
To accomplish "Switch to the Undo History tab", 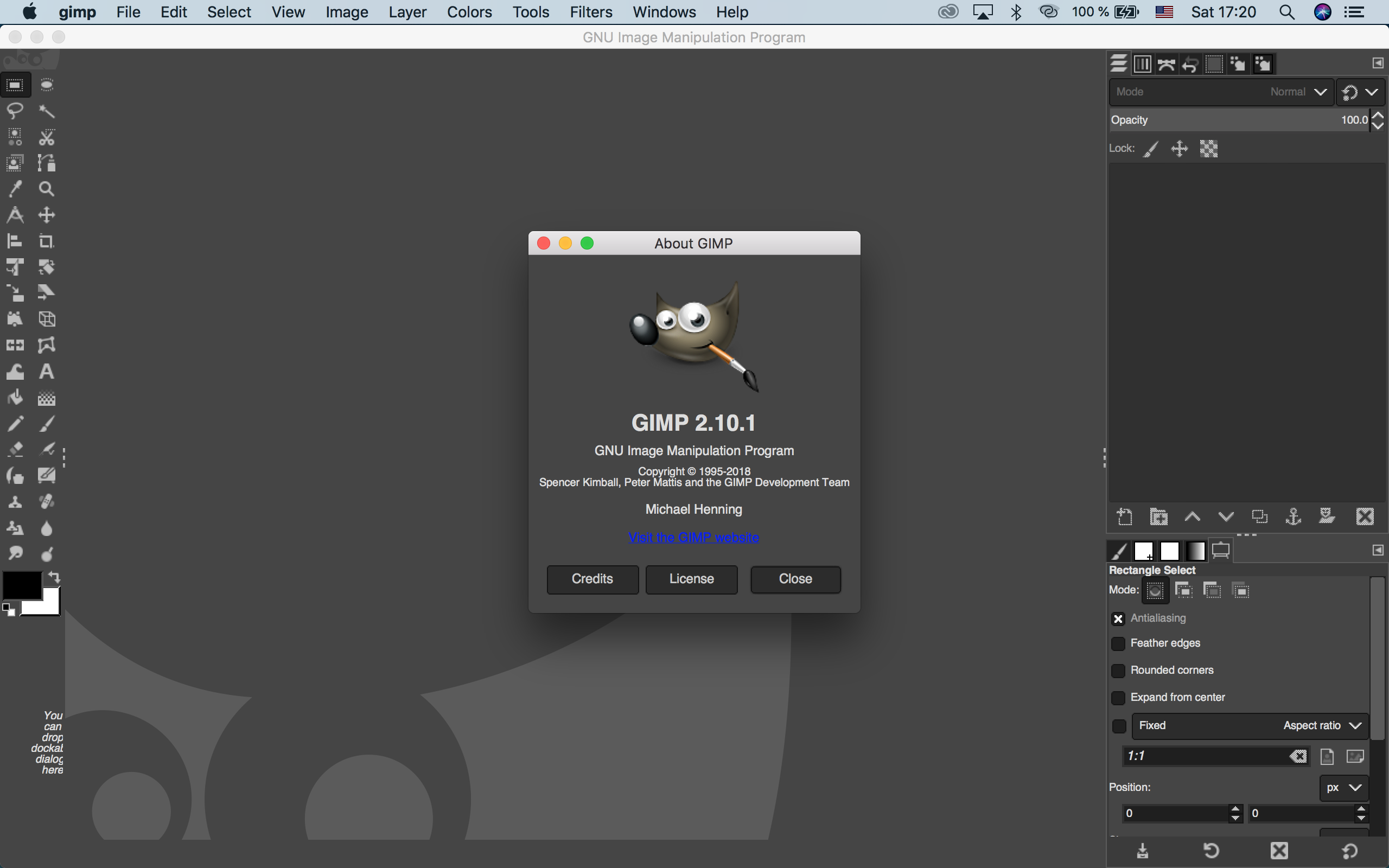I will point(1190,63).
